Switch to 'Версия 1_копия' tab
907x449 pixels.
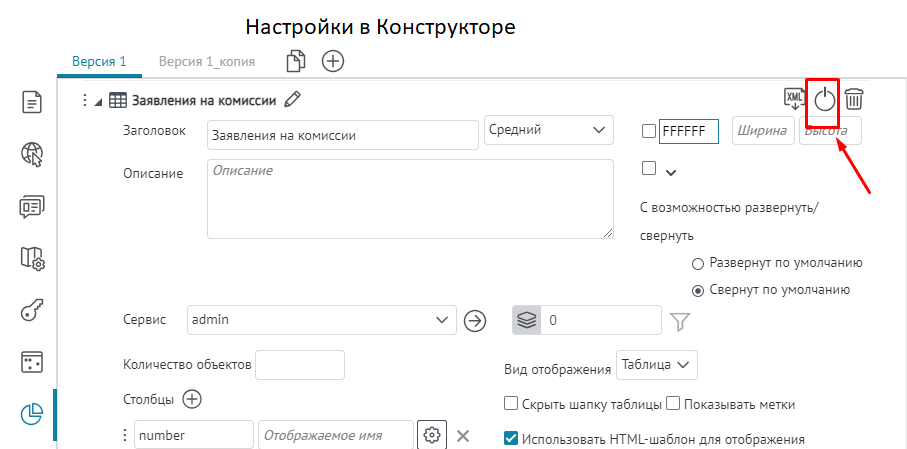pos(206,61)
